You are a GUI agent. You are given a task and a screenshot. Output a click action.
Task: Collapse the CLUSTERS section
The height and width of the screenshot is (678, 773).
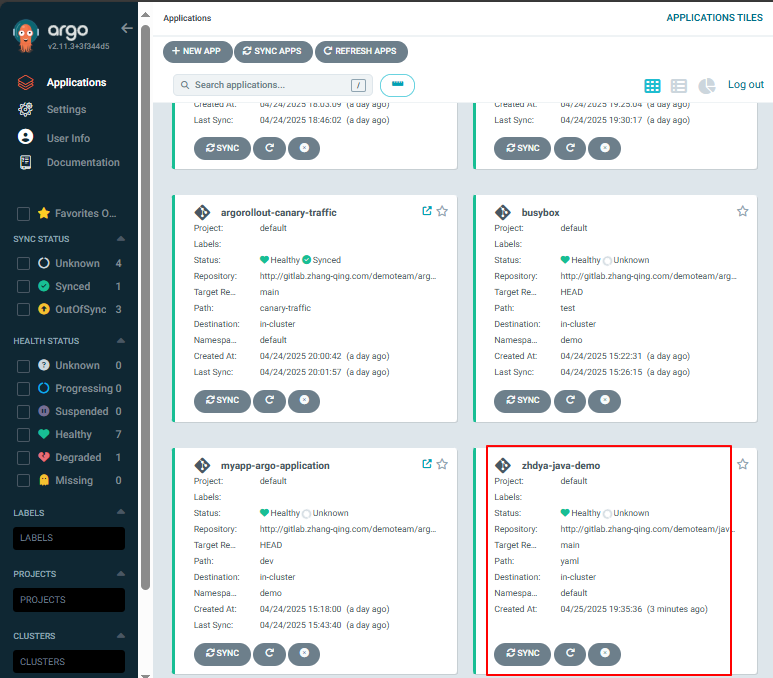coord(121,636)
